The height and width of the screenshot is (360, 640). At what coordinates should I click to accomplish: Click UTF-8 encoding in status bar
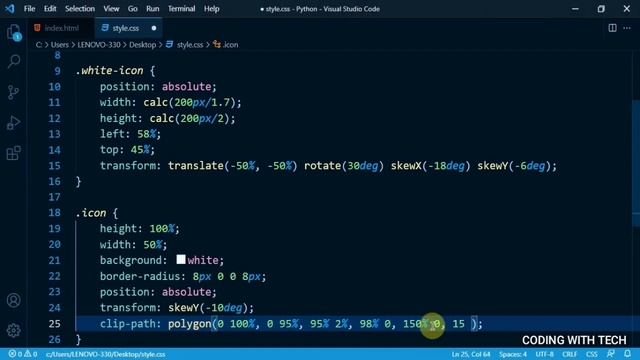(x=544, y=354)
